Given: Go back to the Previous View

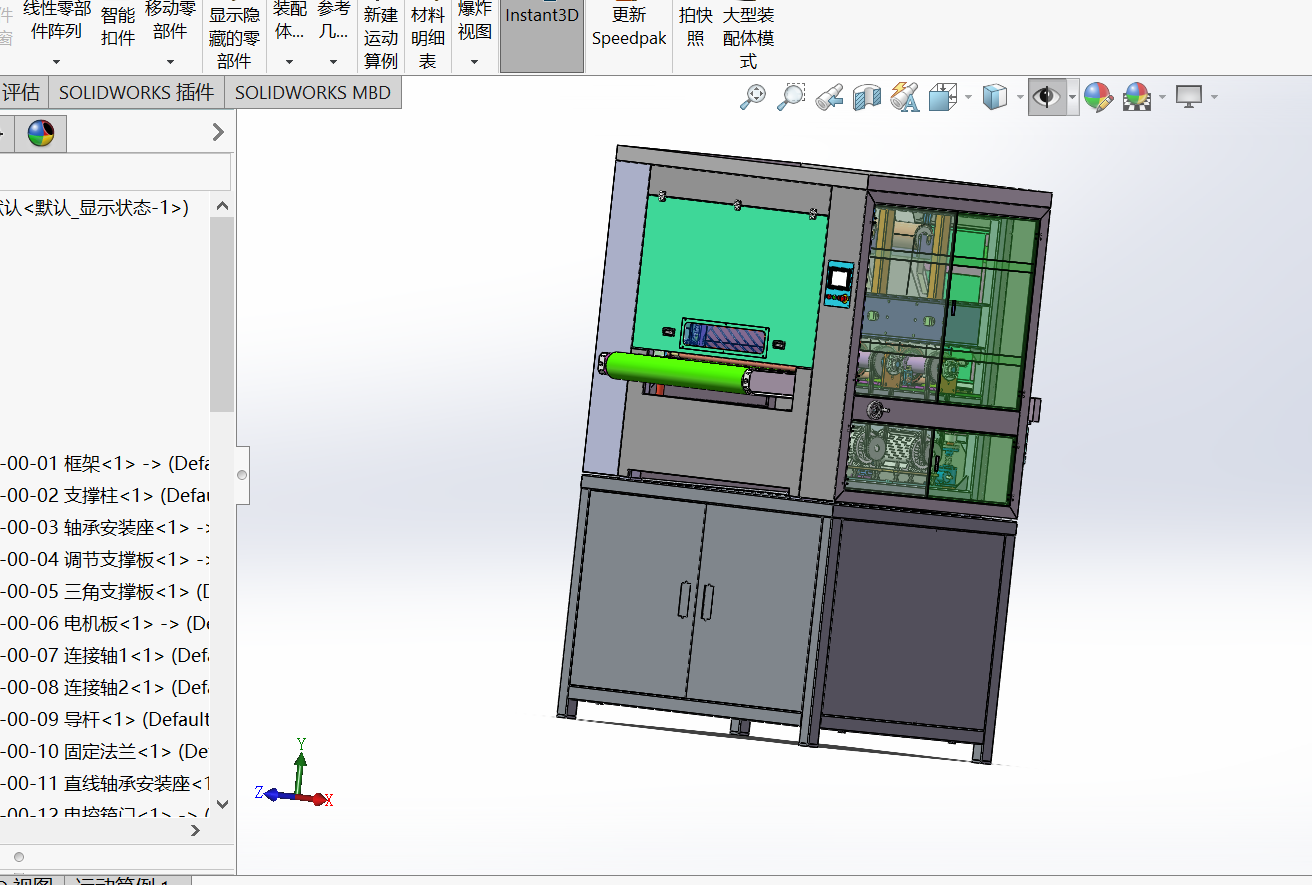Looking at the screenshot, I should [x=828, y=97].
